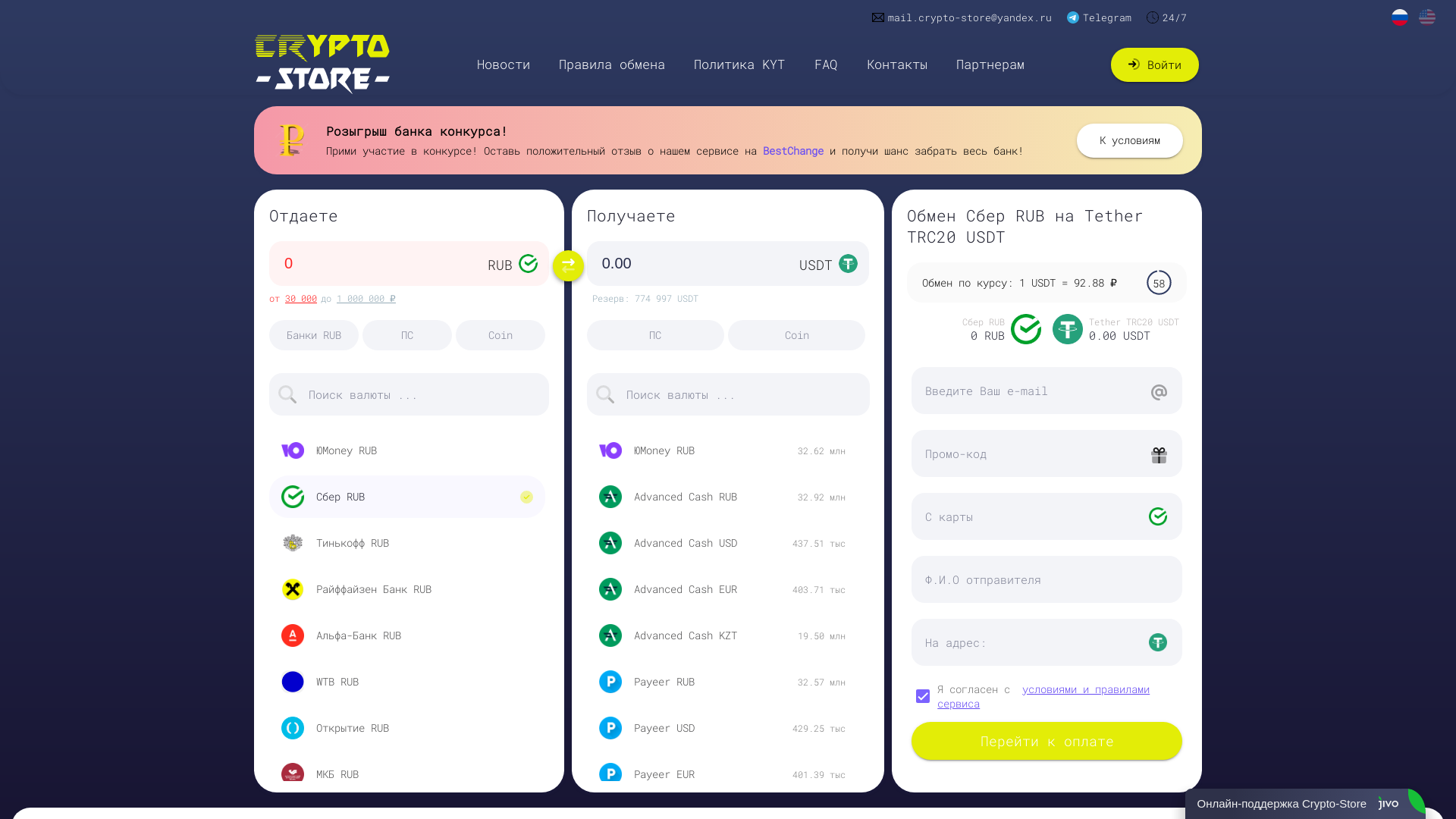Click the Ф.И.О отправителя field
The image size is (1456, 819).
[1046, 580]
